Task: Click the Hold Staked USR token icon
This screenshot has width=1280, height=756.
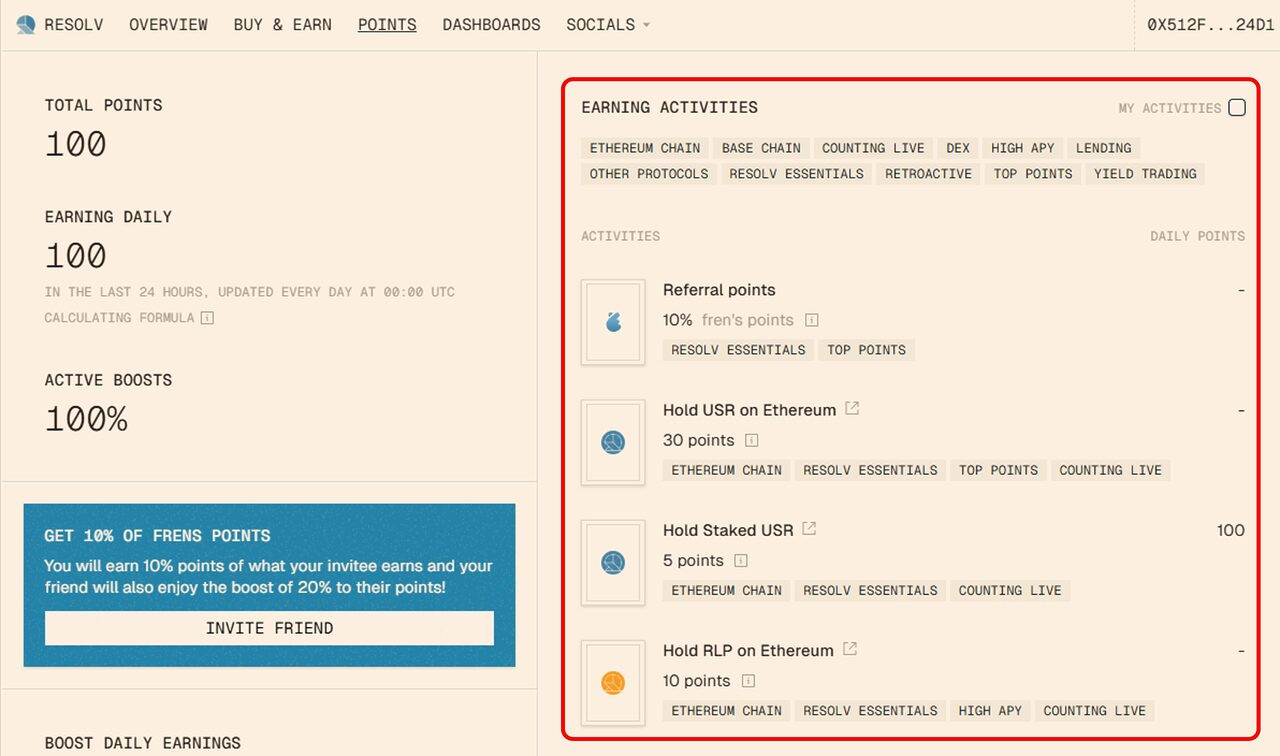Action: [612, 562]
